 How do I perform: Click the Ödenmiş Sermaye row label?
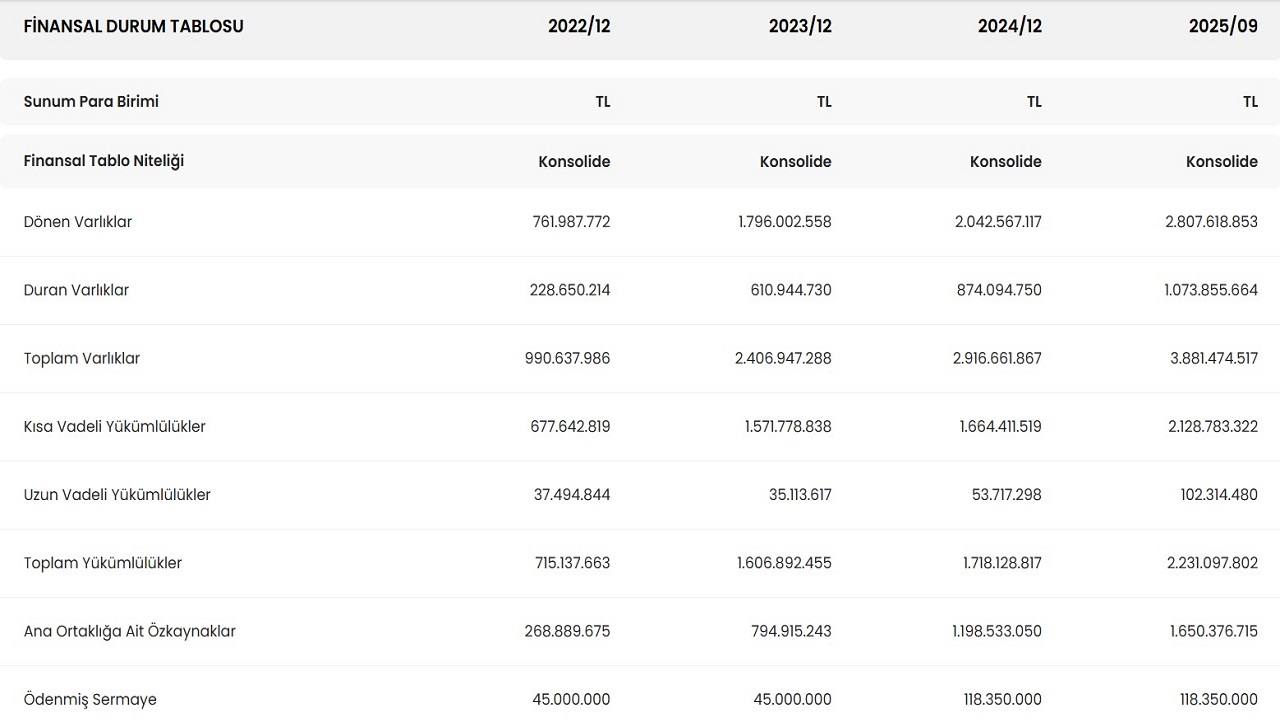[x=90, y=699]
